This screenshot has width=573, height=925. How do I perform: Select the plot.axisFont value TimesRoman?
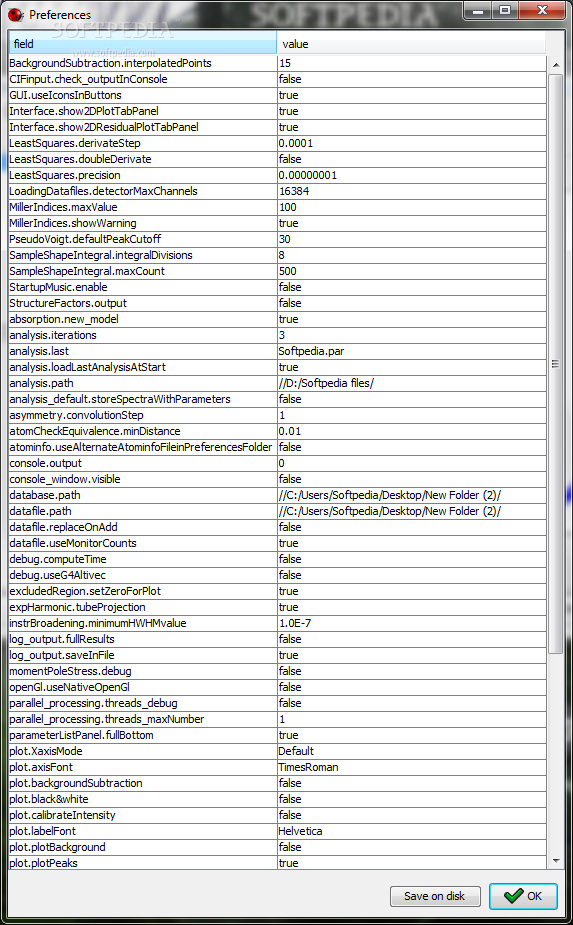pyautogui.click(x=411, y=767)
